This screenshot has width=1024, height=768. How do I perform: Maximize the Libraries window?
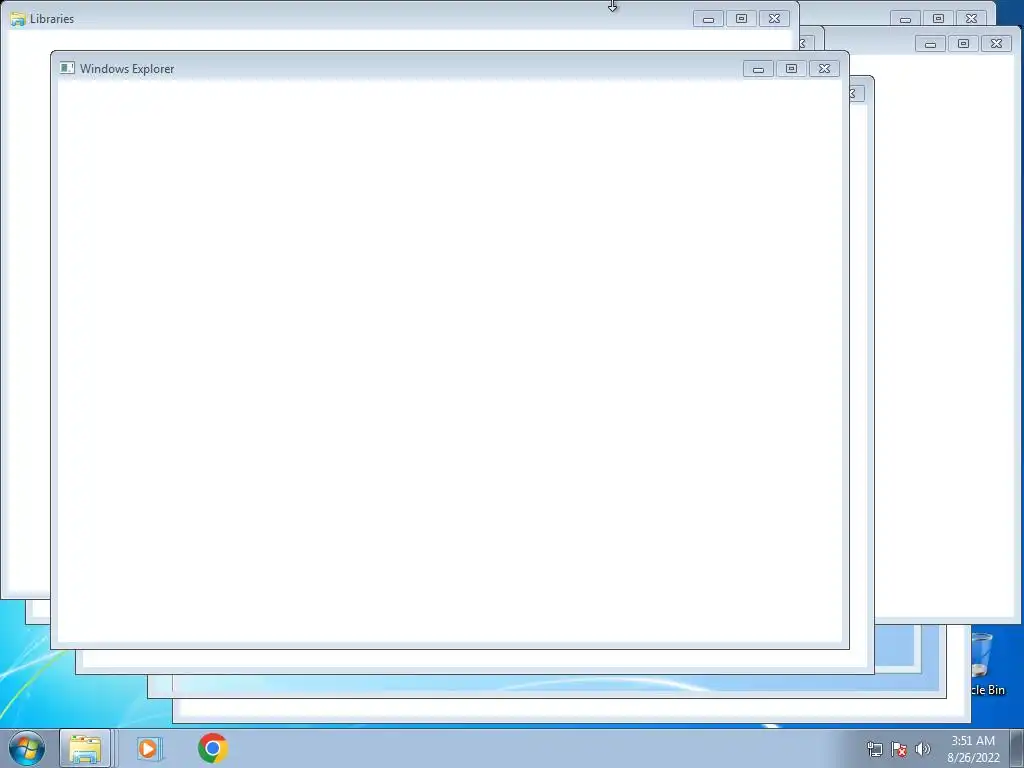coord(741,19)
